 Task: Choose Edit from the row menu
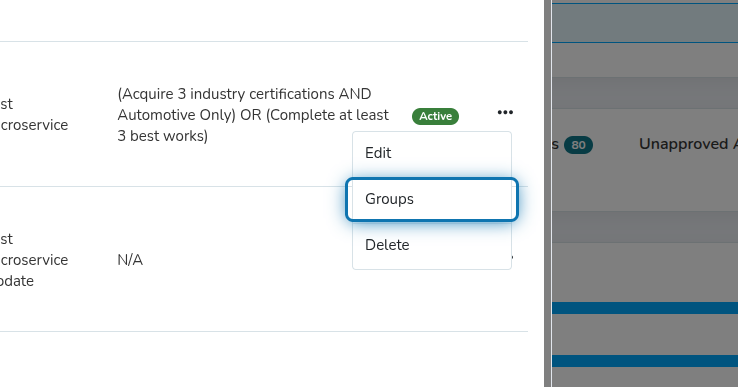click(x=432, y=153)
